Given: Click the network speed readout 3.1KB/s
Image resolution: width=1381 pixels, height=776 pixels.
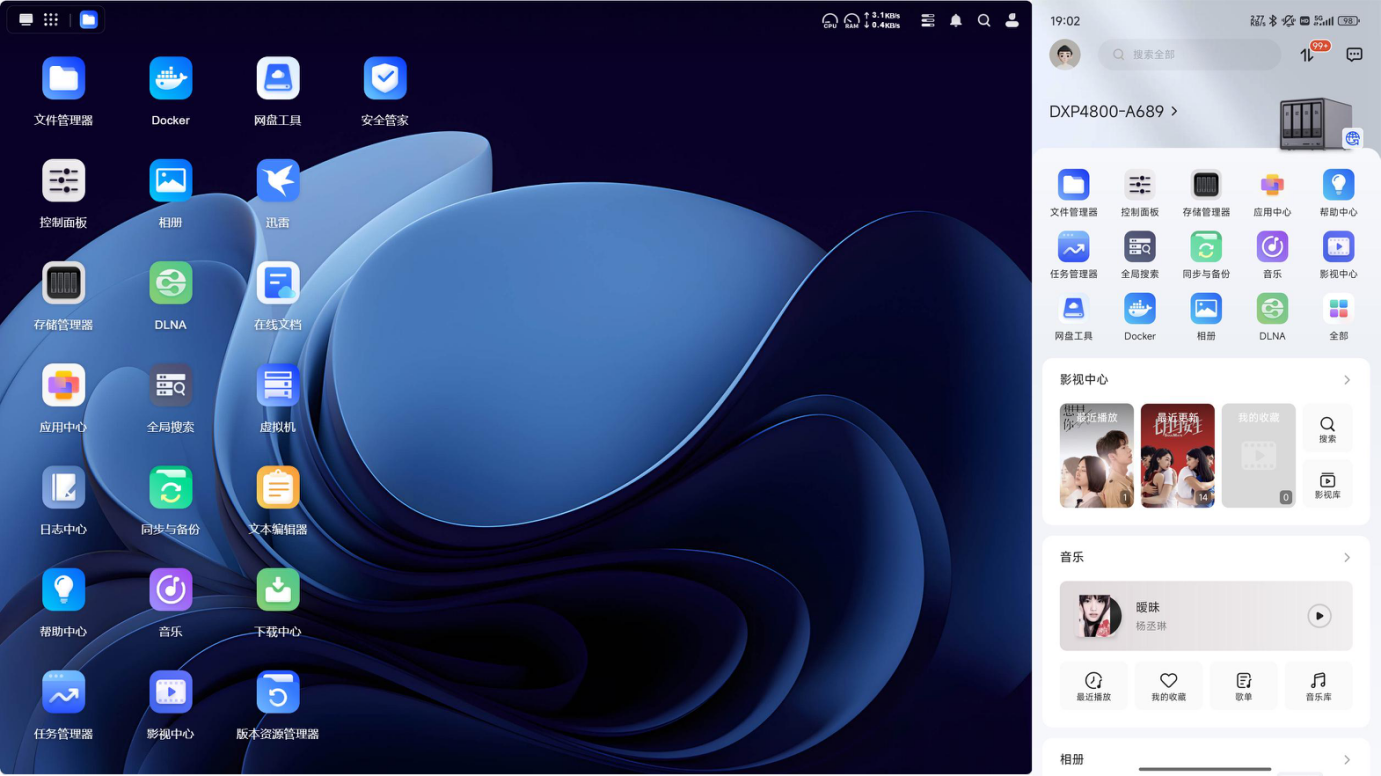Looking at the screenshot, I should pos(883,20).
